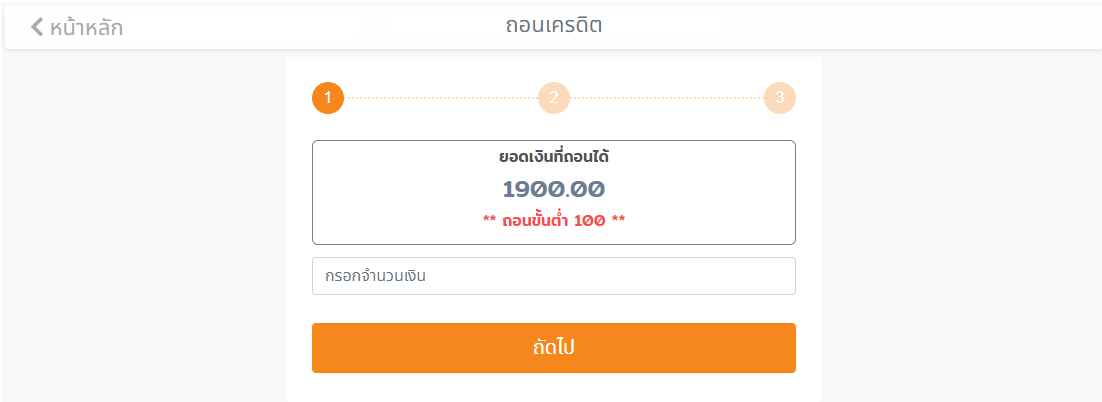This screenshot has height=402, width=1102.
Task: Focus the กรอกจำนวนเงิน amount field
Action: pos(554,276)
